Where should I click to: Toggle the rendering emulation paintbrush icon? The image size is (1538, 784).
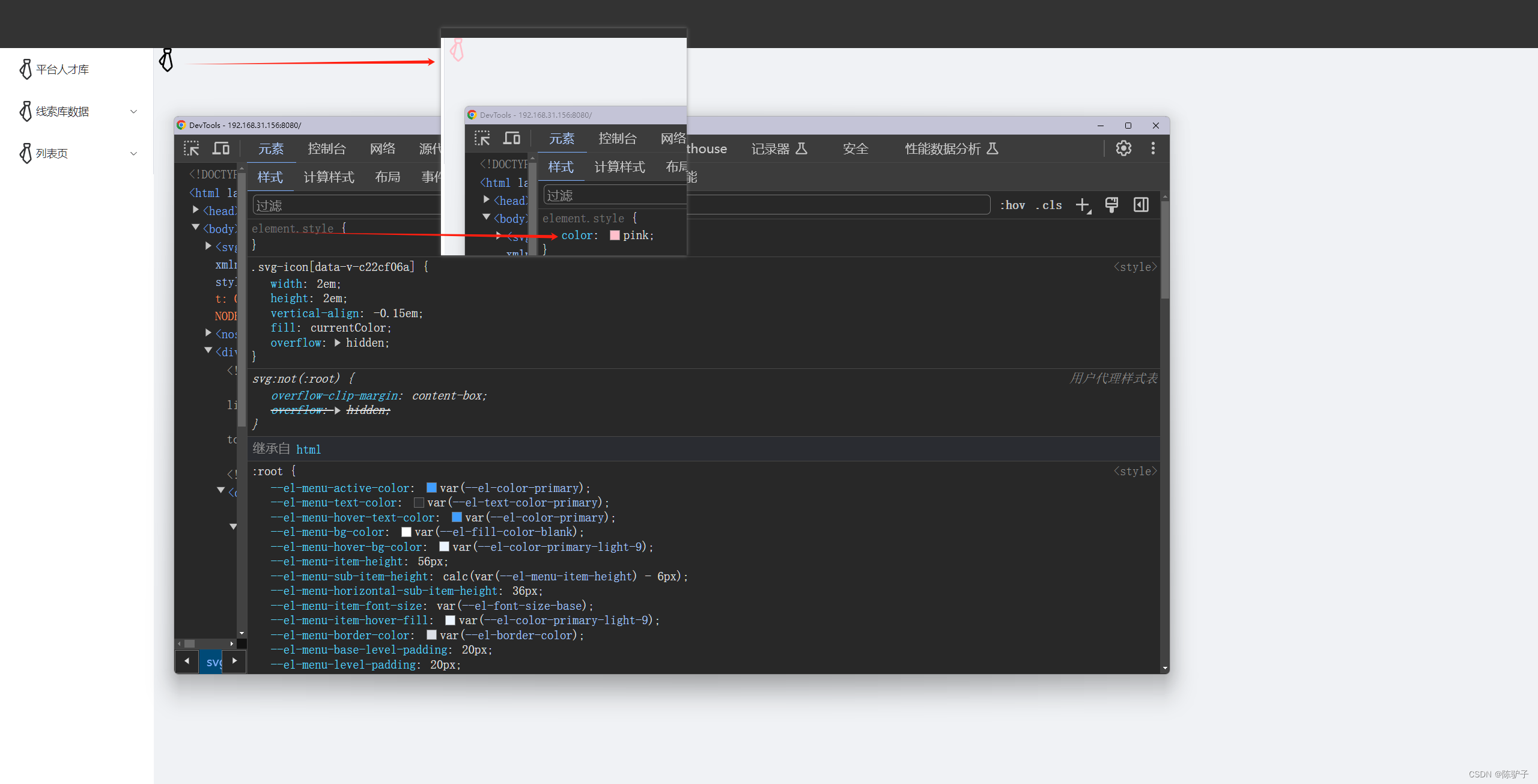pos(1111,205)
